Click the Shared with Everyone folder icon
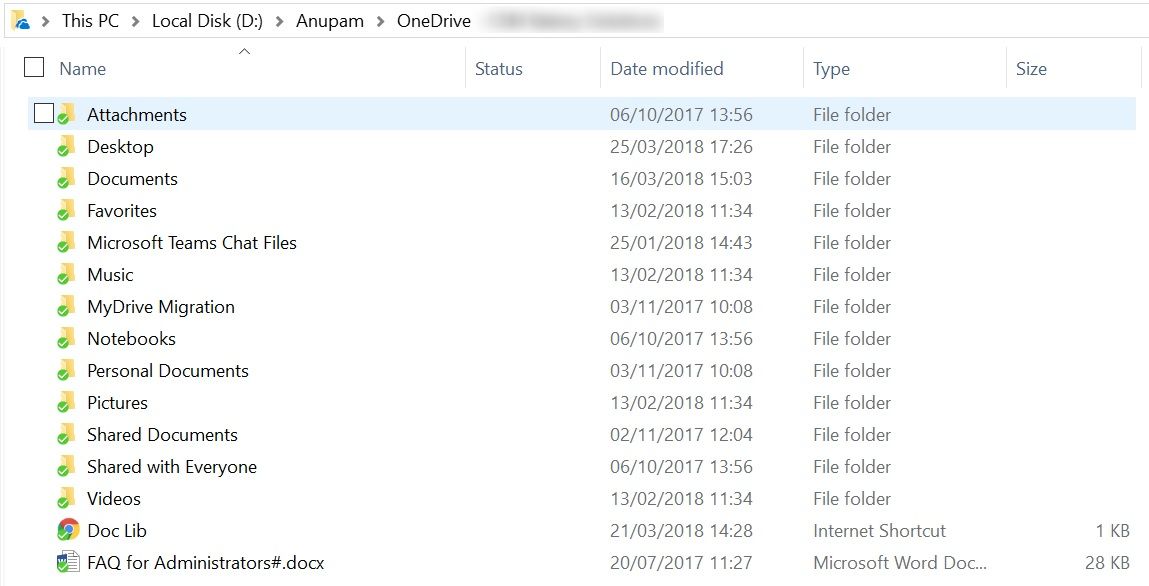 pos(67,467)
